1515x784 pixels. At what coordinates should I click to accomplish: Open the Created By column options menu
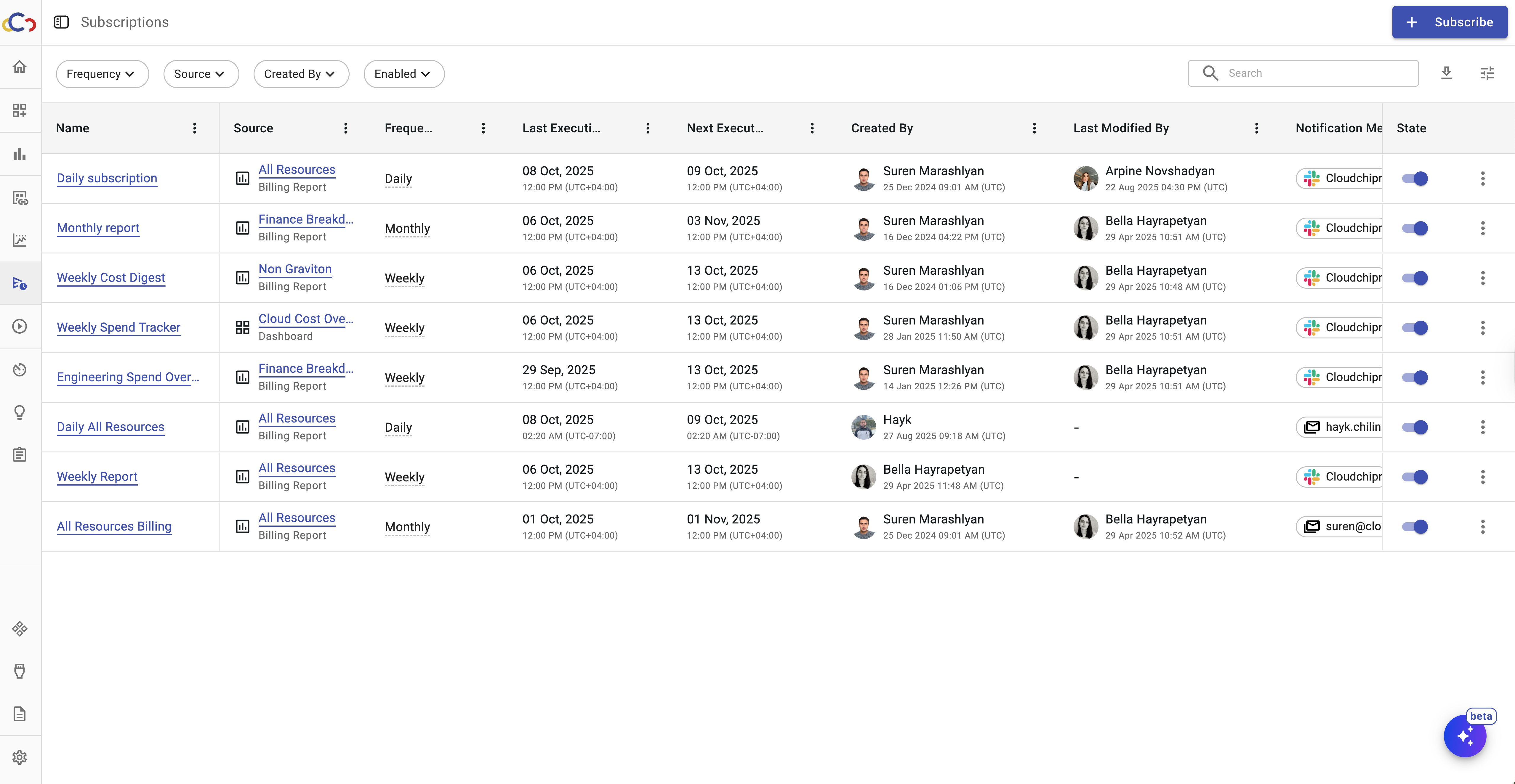1034,128
